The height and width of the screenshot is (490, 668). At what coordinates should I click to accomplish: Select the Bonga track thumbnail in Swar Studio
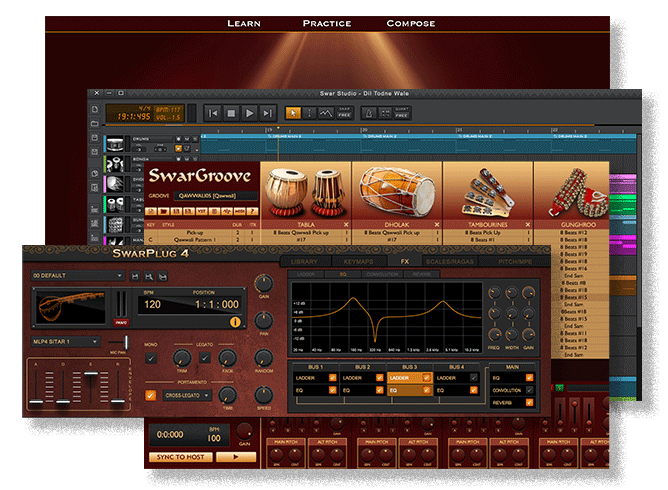(115, 164)
